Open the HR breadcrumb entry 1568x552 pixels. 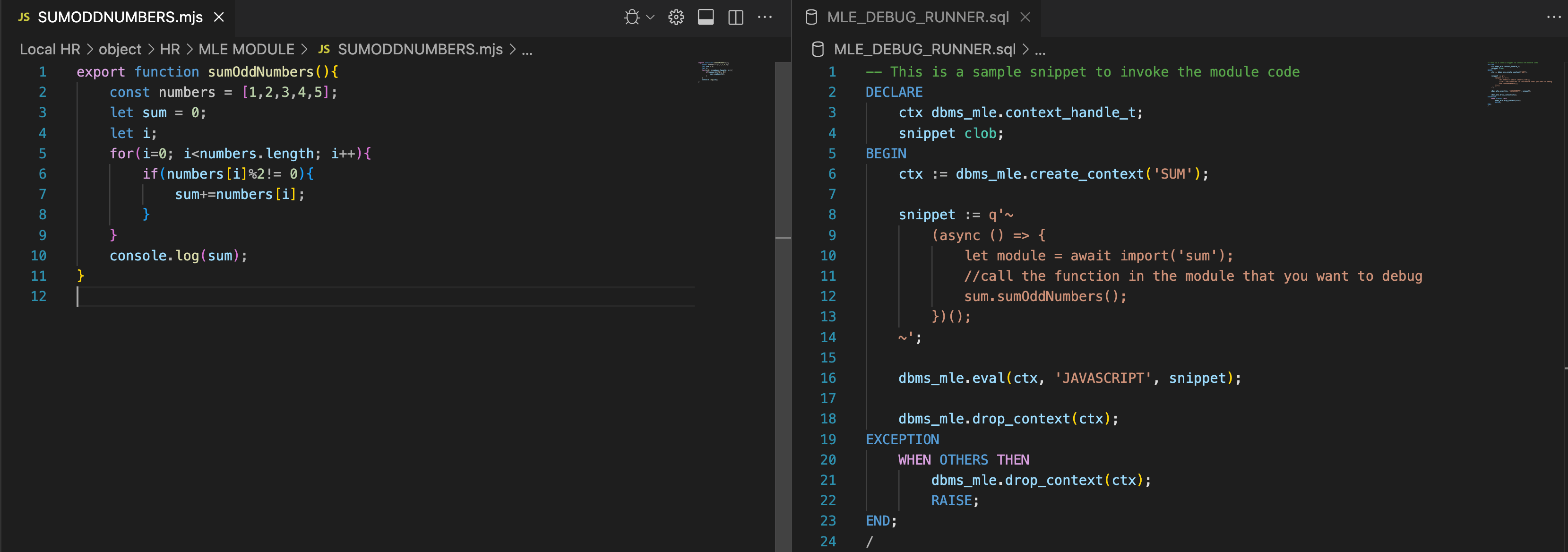point(169,49)
